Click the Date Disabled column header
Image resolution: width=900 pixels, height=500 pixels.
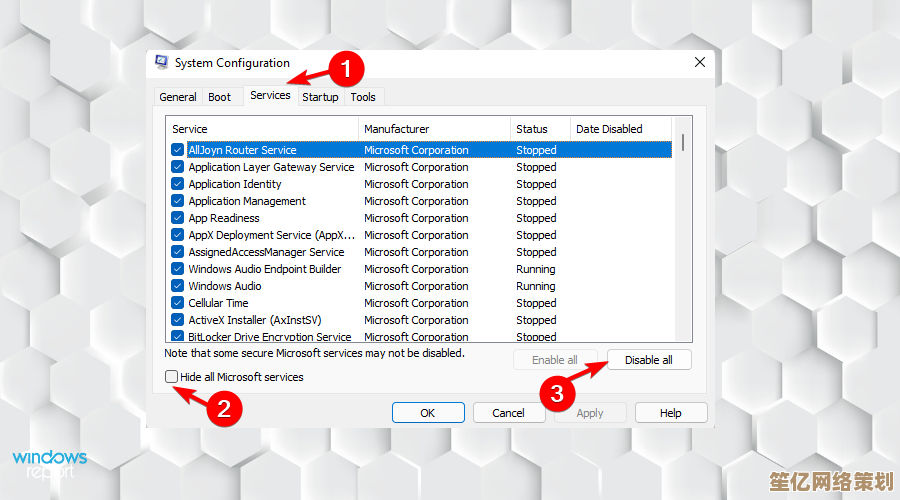click(x=620, y=129)
